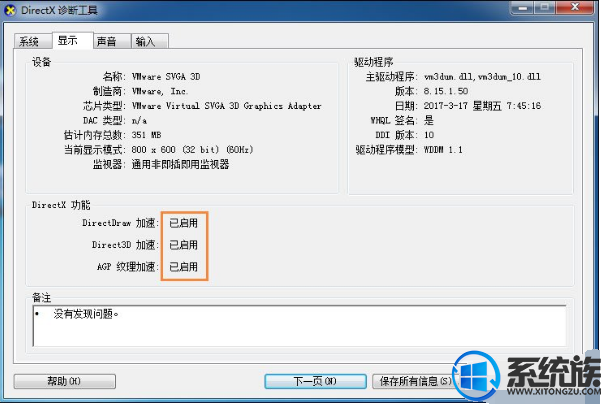Click driver version 8.15.1.50
The image size is (601, 404).
446,91
